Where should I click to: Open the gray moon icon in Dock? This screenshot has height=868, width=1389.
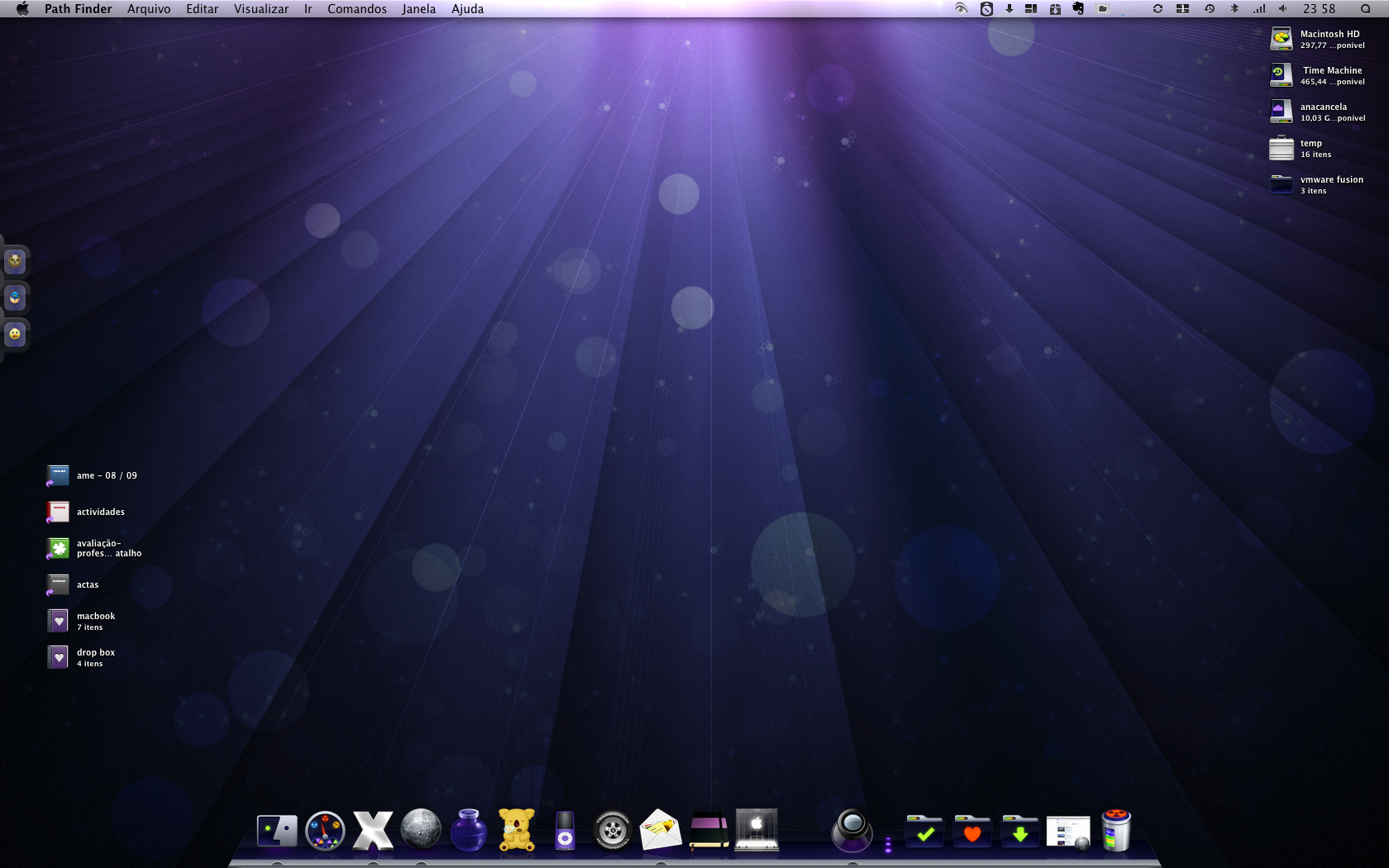[421, 829]
